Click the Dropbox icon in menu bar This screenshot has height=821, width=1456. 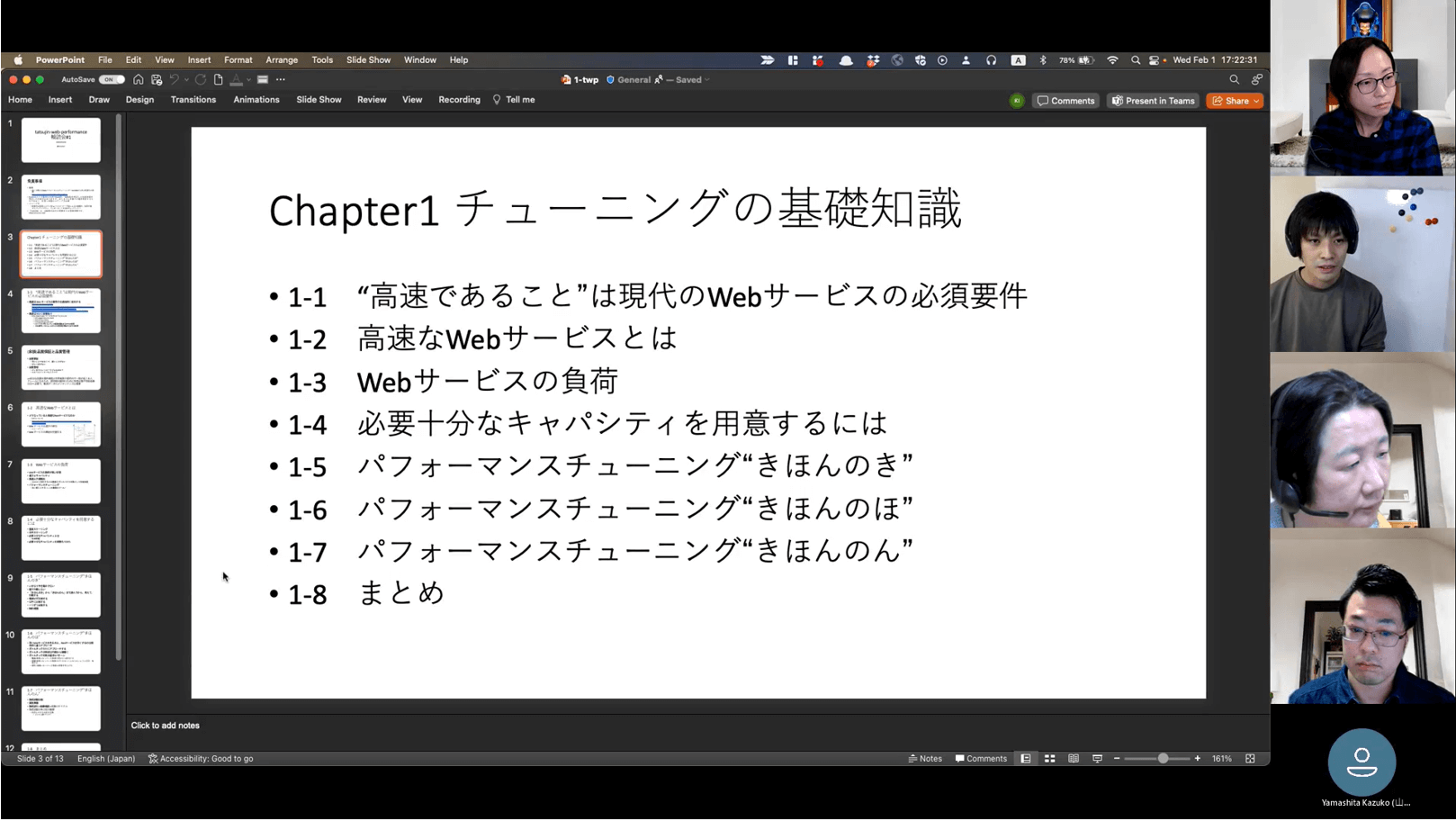pos(873,60)
